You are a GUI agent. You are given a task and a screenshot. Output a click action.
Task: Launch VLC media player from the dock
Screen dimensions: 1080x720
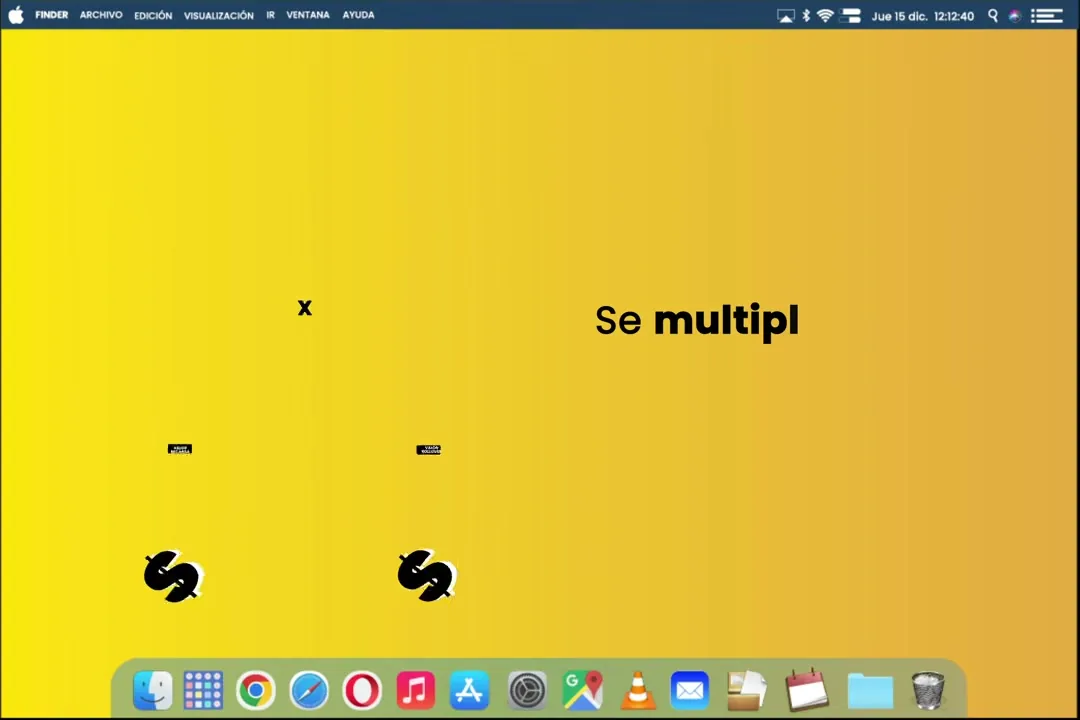click(638, 690)
